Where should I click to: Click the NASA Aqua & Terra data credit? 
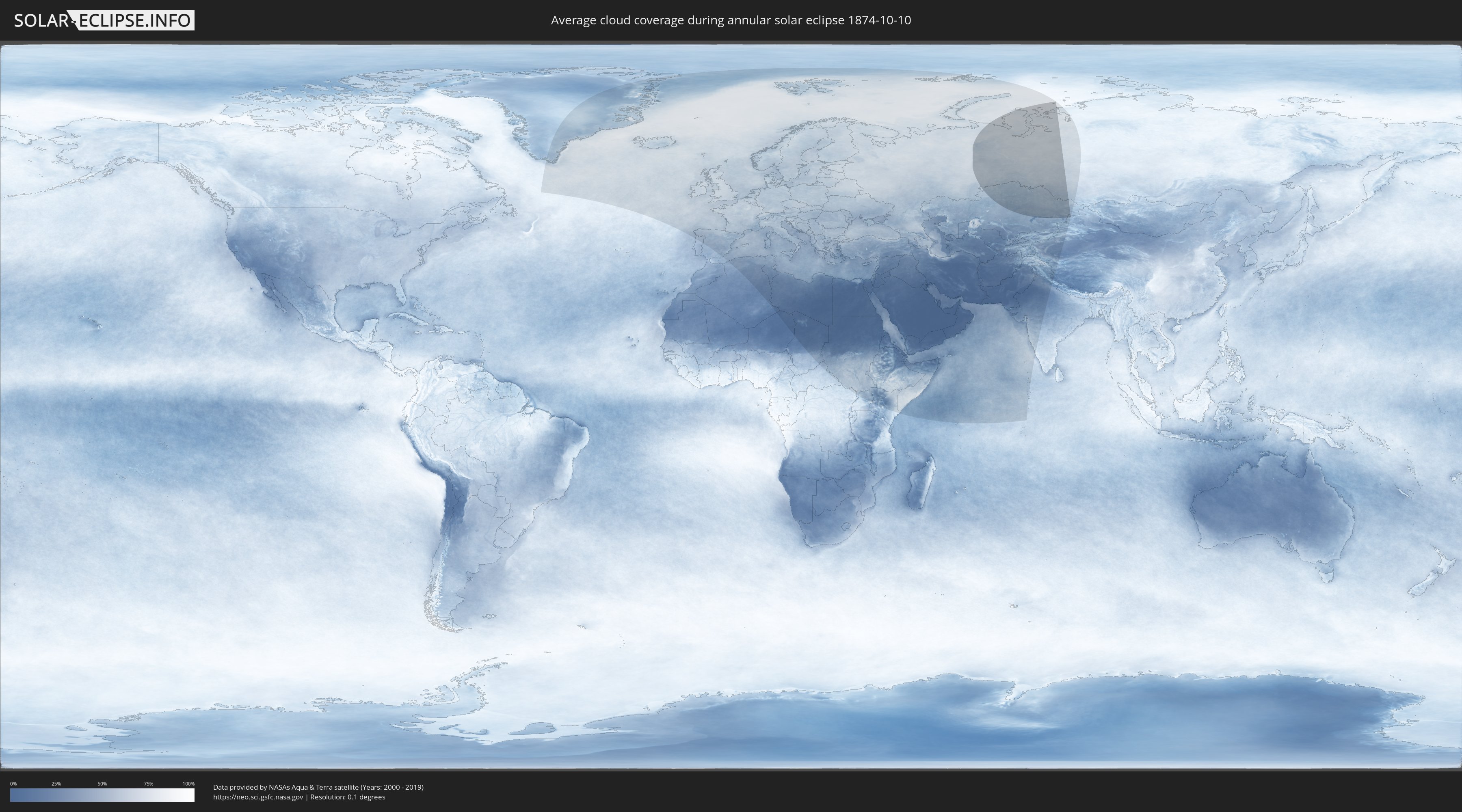point(318,787)
